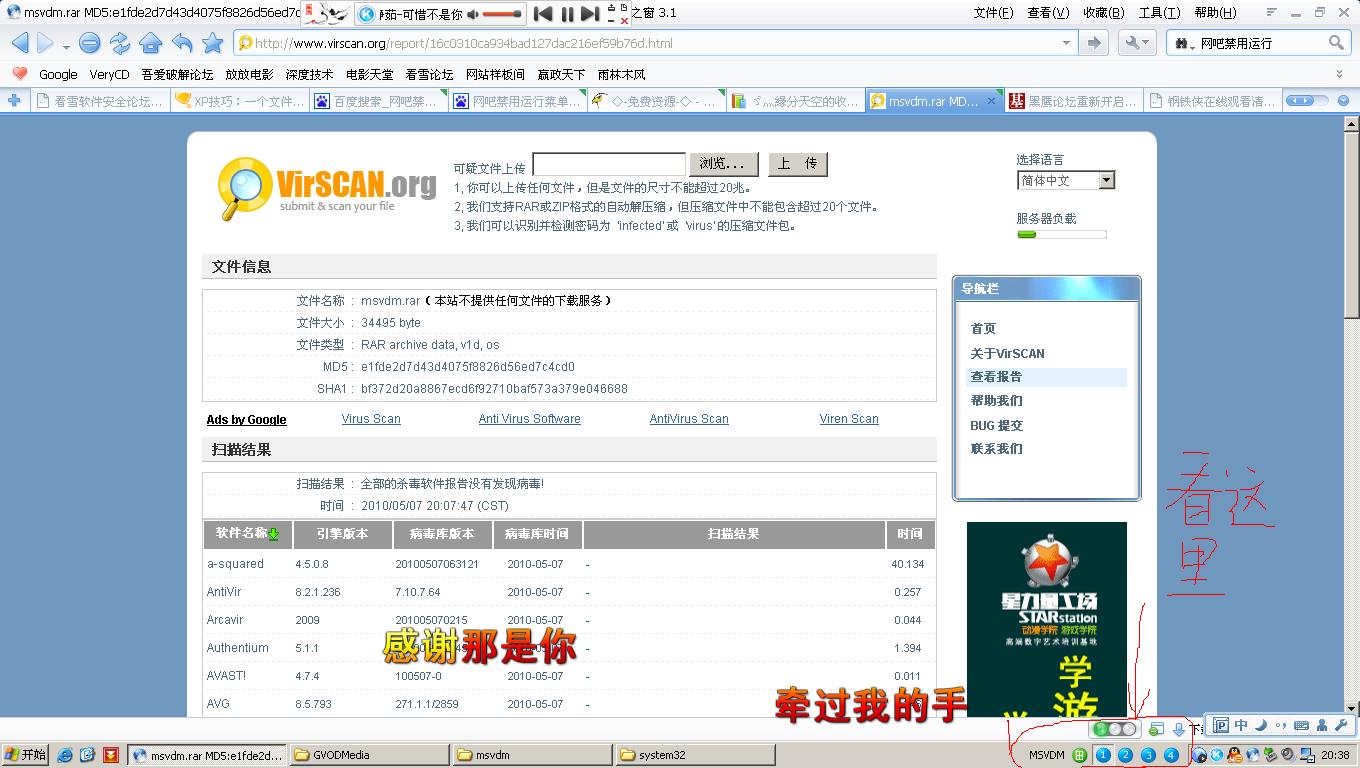
Task: Open the 帮助(H) menu
Action: pos(1215,13)
